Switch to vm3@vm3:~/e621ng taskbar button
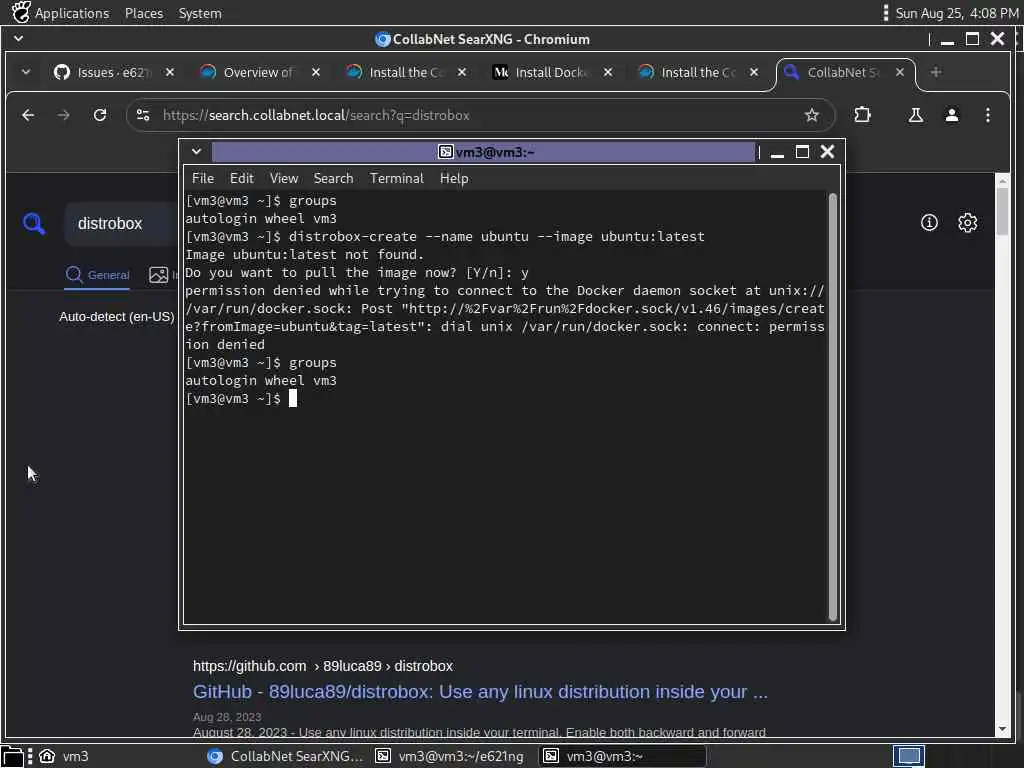Screen dimensions: 1024x768 (451, 756)
